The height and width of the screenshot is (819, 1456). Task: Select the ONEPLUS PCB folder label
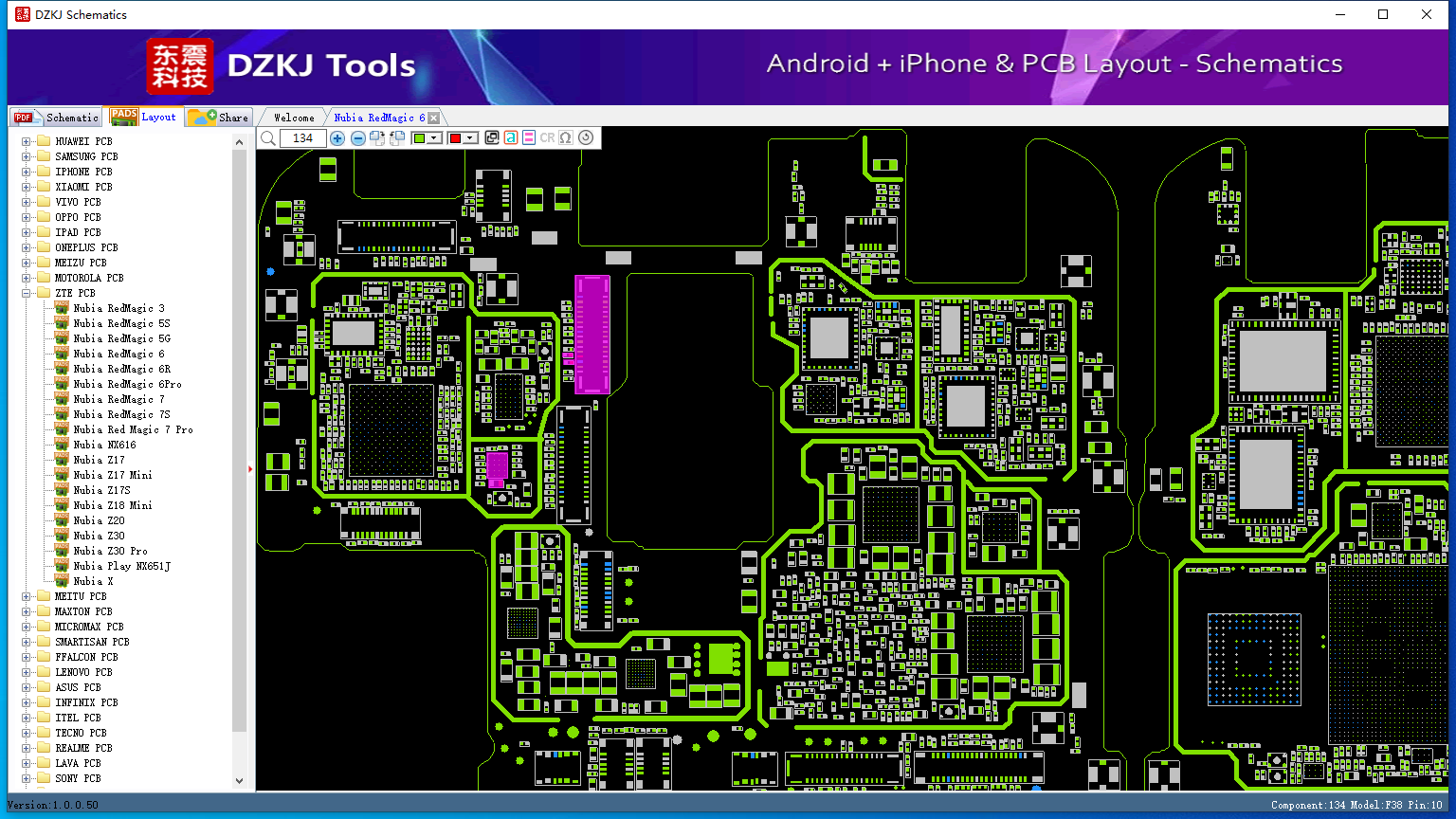[x=86, y=247]
